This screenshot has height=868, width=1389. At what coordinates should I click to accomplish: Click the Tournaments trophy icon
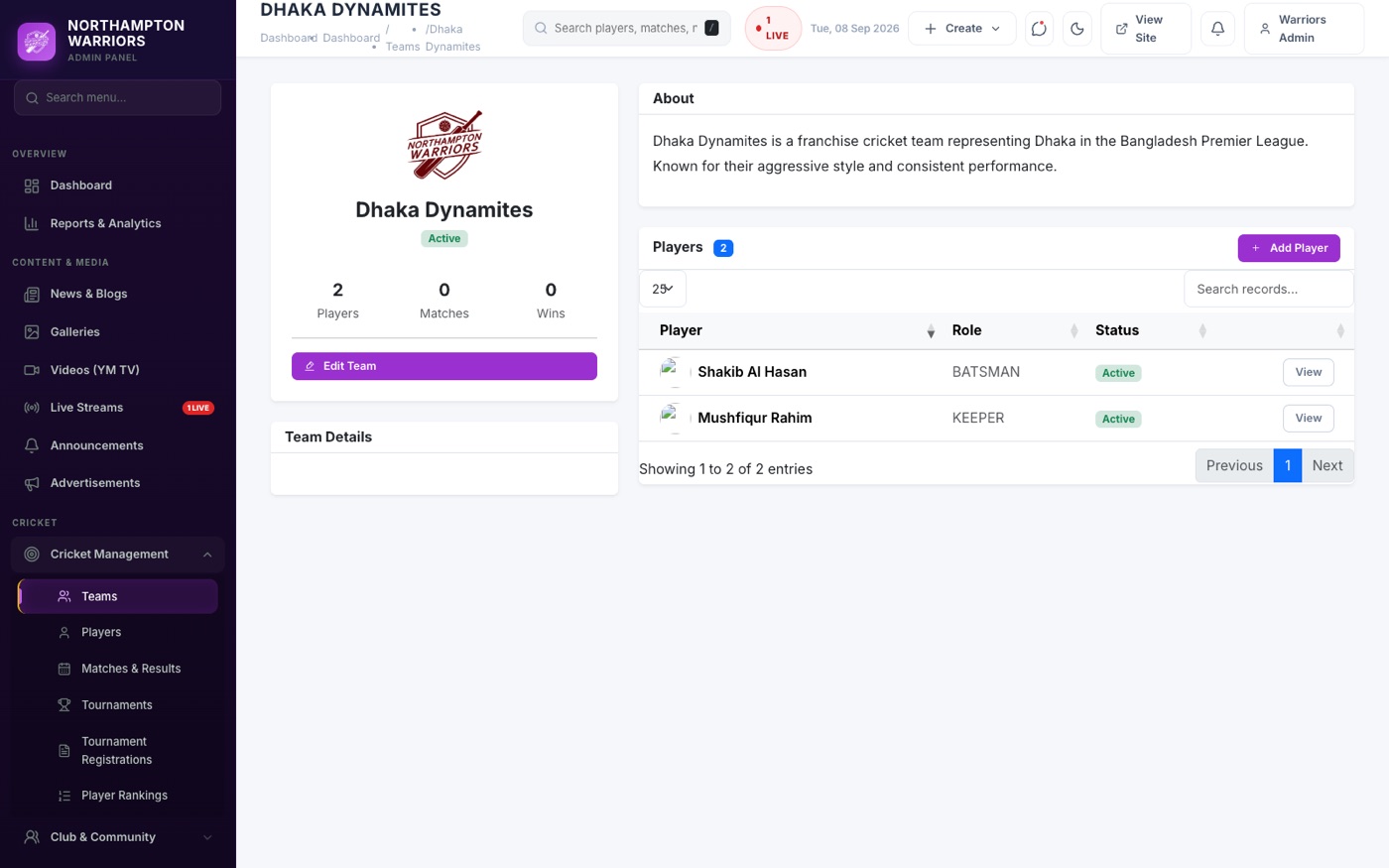(64, 705)
